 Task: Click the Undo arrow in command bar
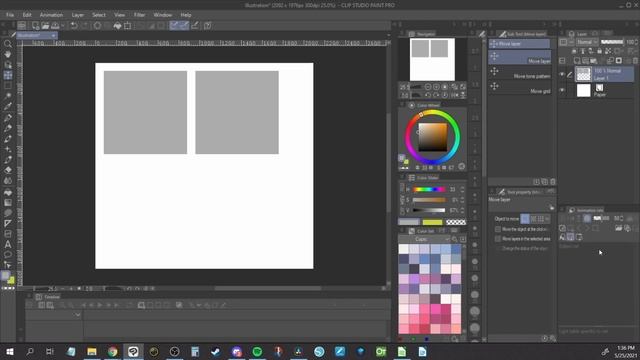(74, 26)
